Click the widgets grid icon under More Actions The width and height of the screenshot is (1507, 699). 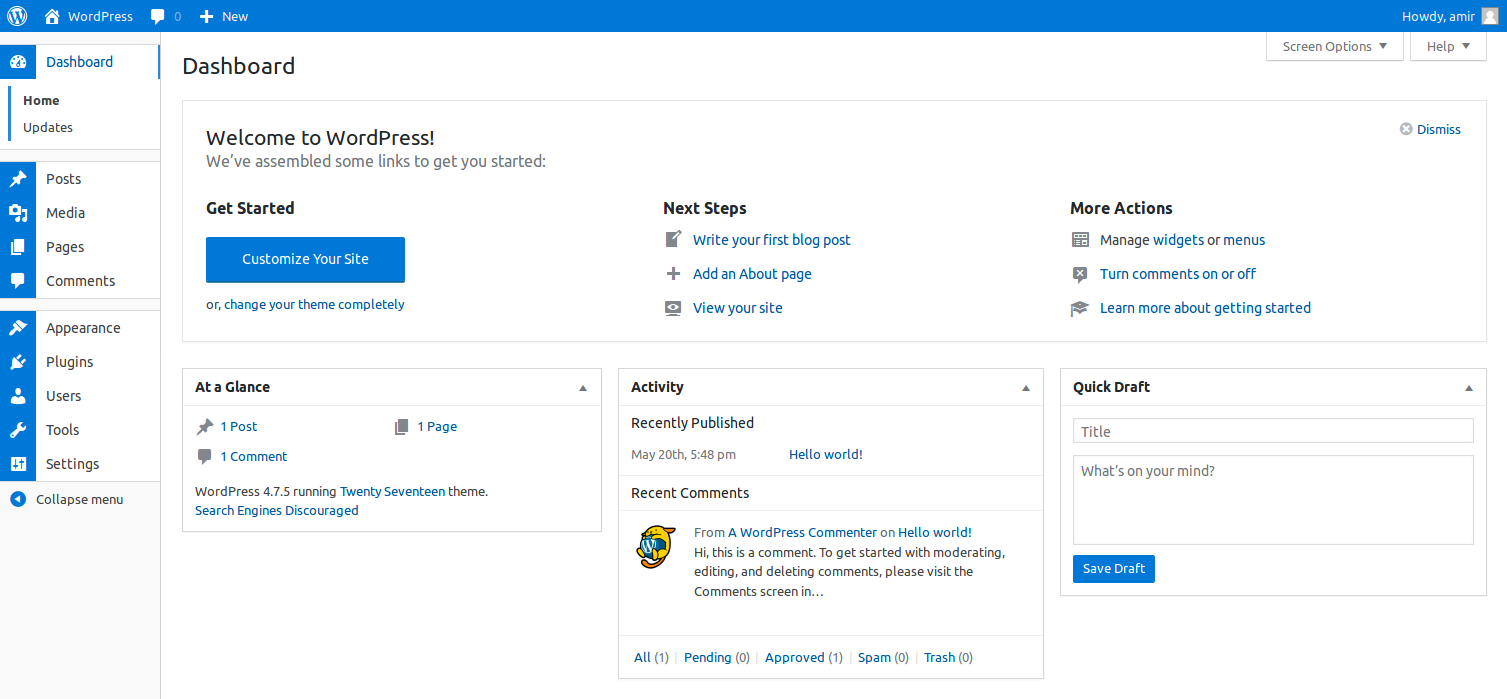pos(1080,240)
